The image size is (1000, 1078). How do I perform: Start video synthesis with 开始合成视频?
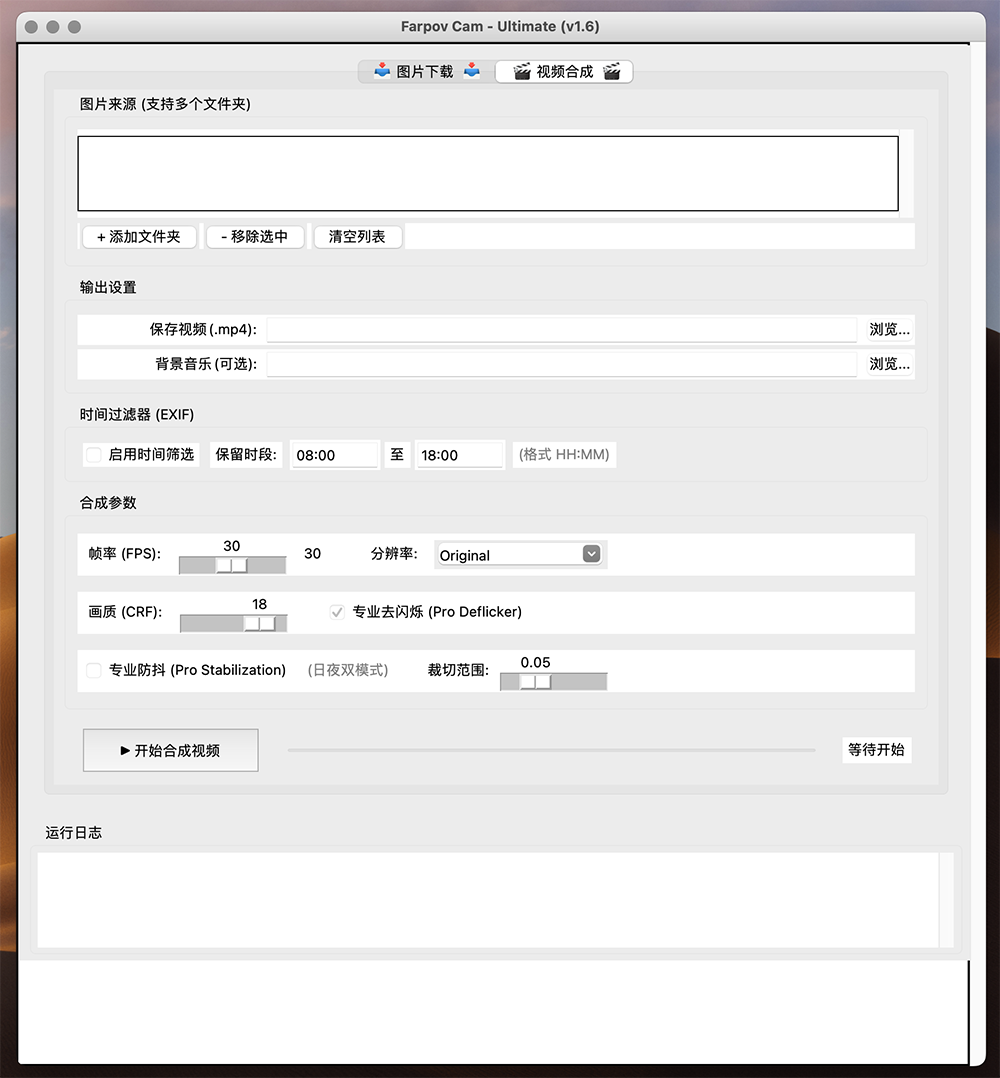(x=171, y=750)
